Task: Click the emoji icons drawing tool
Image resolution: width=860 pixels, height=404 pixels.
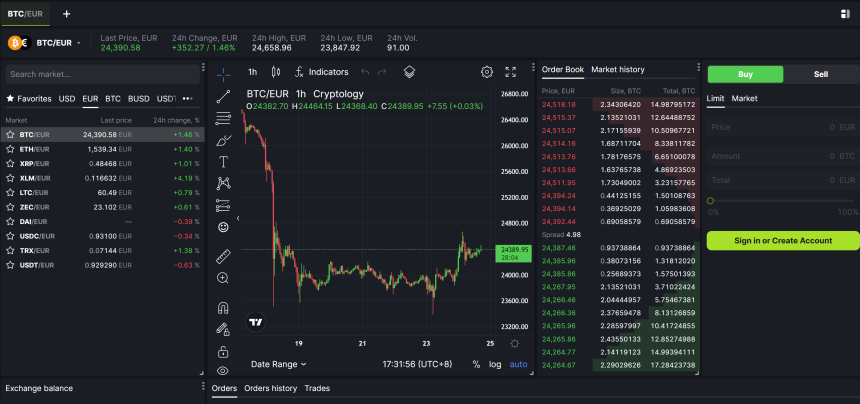Action: coord(223,227)
